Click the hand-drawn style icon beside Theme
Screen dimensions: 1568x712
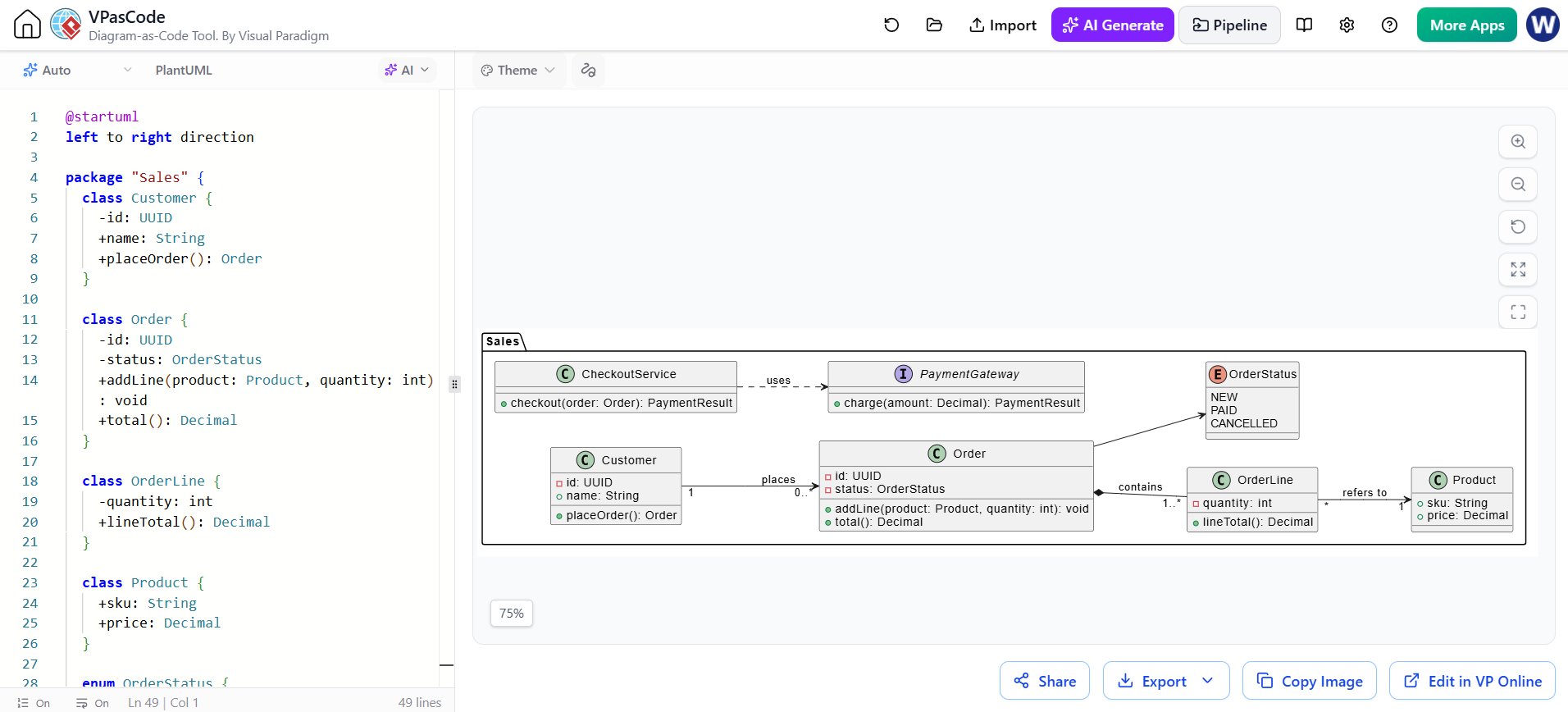point(588,70)
